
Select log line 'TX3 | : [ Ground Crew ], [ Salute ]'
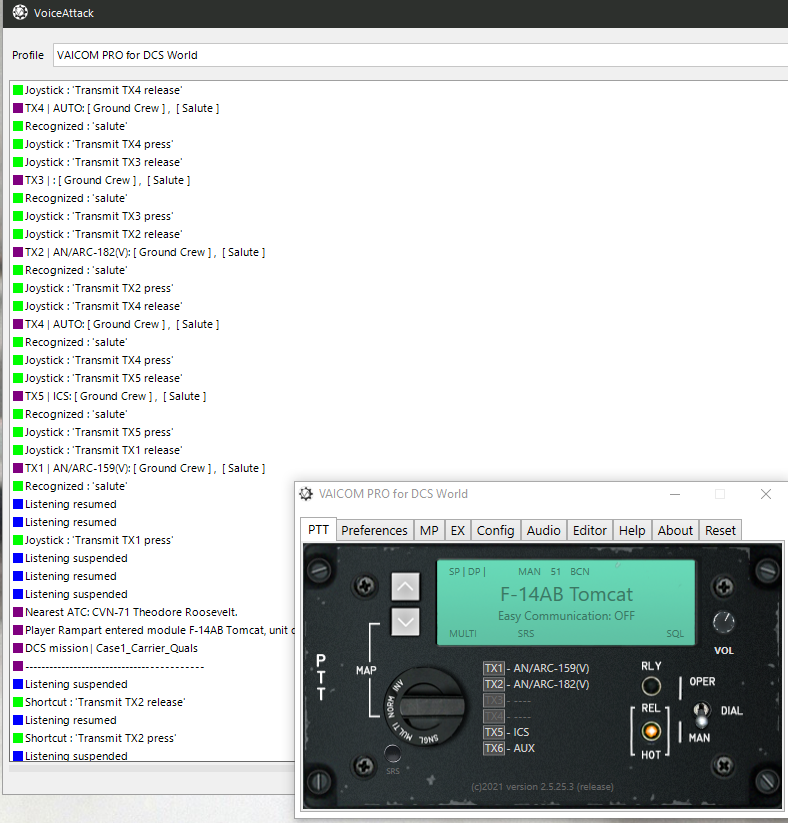point(101,180)
